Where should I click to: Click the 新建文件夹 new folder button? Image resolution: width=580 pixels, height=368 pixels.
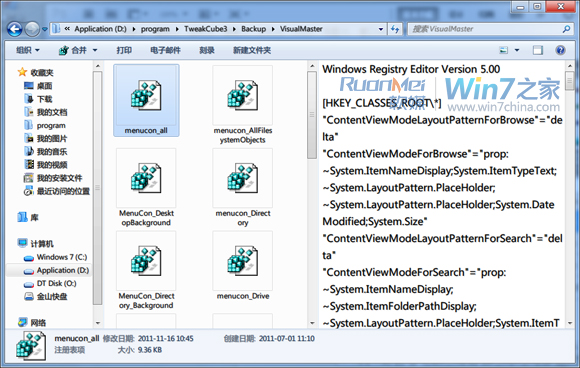[252, 50]
